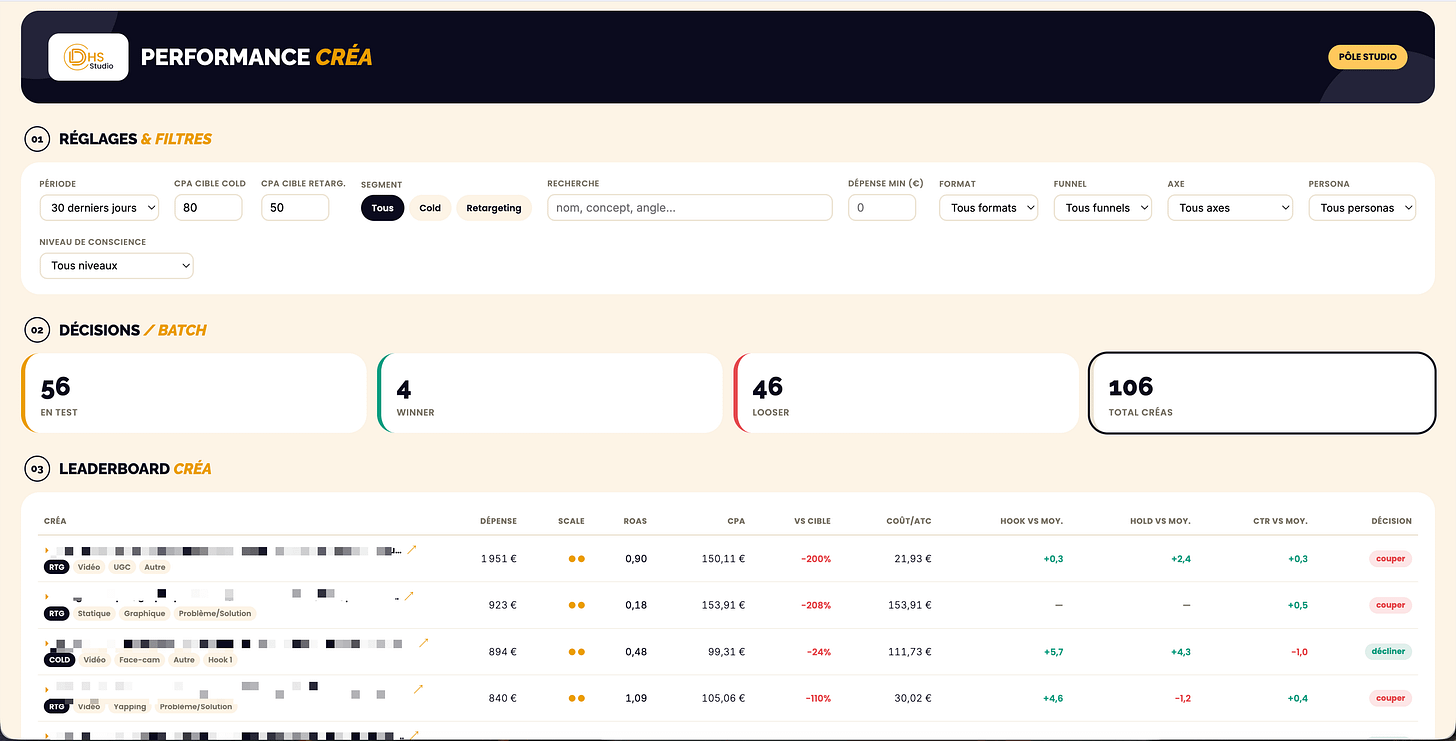Open the Format dropdown
Viewport: 1456px width, 741px height.
pyautogui.click(x=988, y=208)
